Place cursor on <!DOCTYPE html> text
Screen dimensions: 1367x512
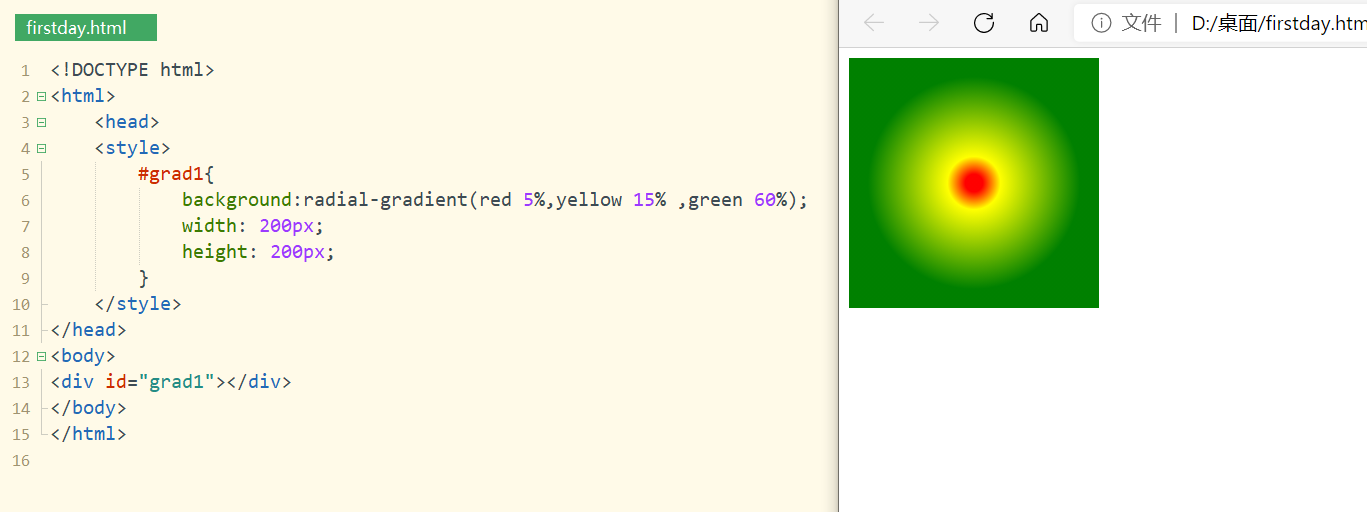click(x=132, y=70)
